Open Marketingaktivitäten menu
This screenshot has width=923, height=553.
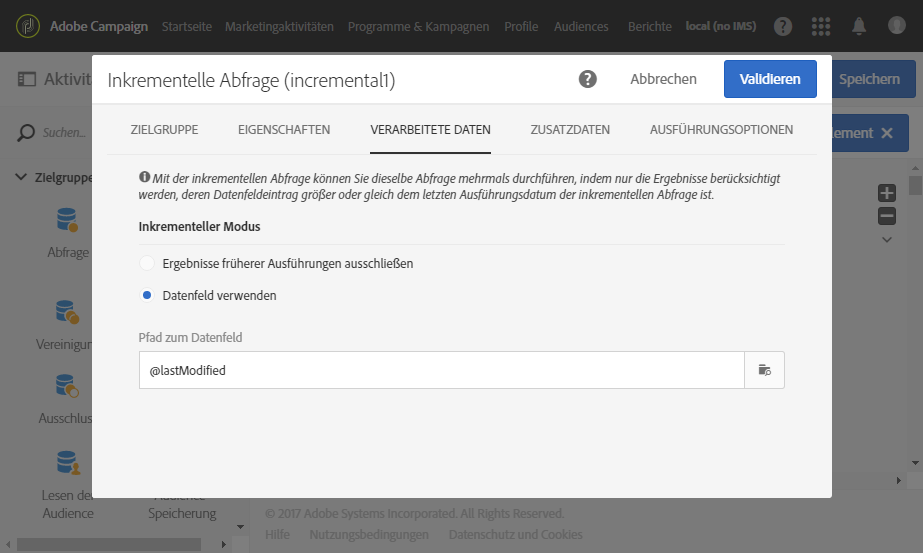pos(279,27)
